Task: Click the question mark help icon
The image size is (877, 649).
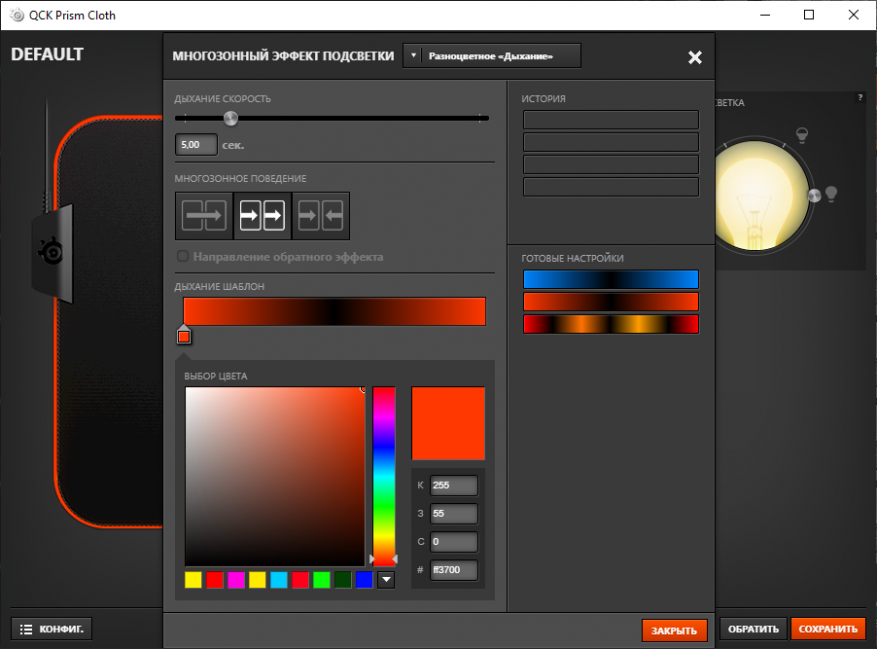Action: coord(860,97)
